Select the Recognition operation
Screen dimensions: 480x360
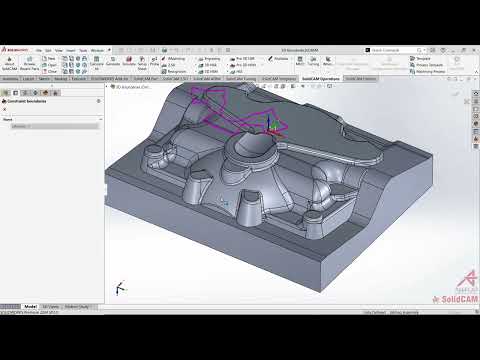point(174,71)
